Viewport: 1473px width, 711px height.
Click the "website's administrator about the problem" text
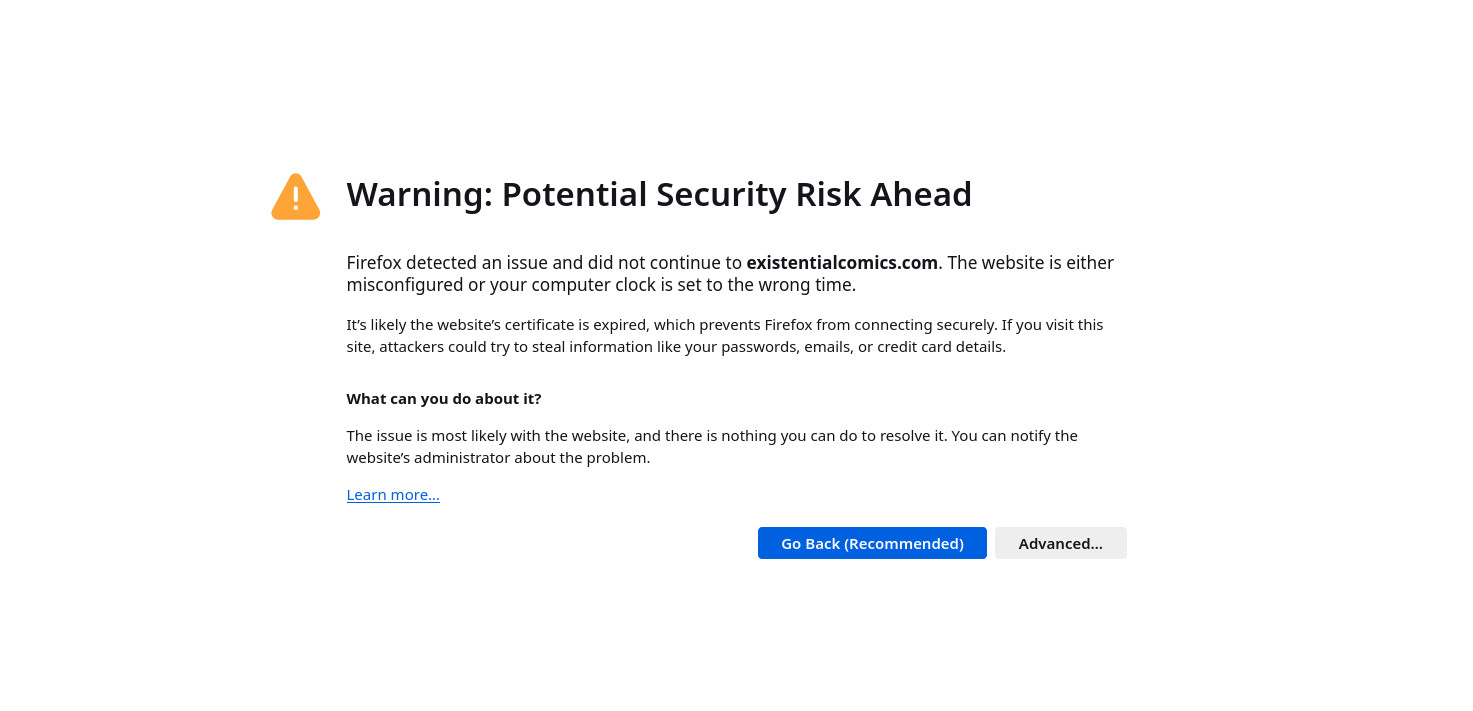click(x=498, y=458)
